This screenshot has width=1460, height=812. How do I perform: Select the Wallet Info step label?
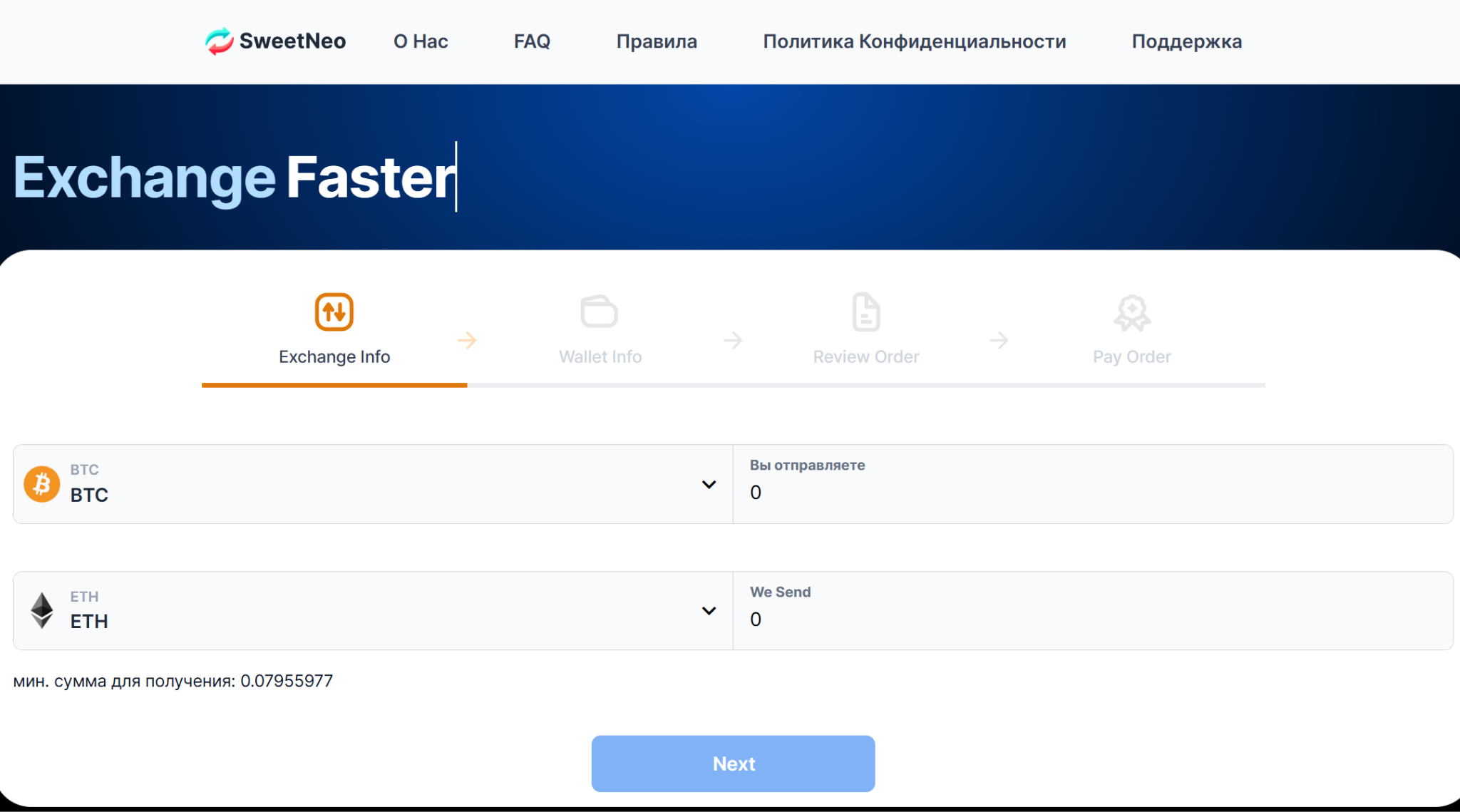[600, 356]
